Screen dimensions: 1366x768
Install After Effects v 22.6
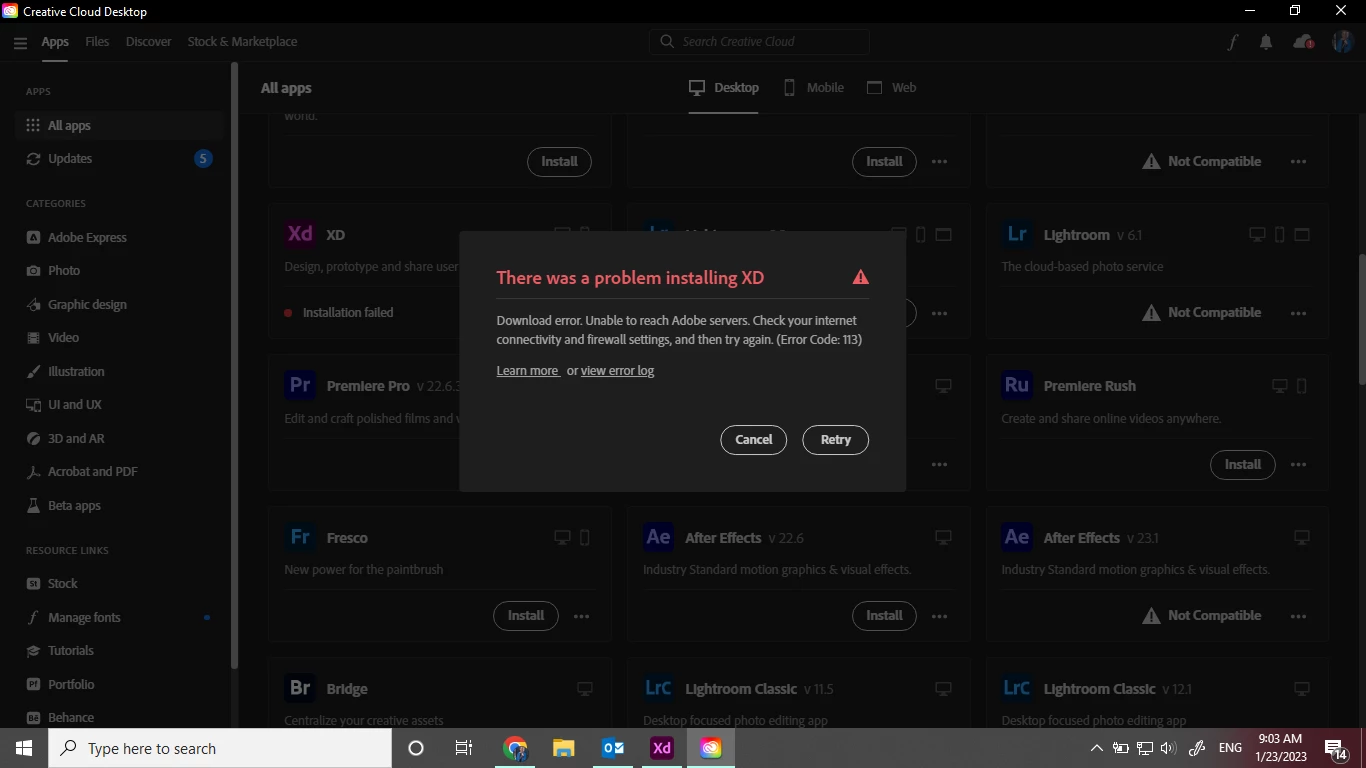884,616
